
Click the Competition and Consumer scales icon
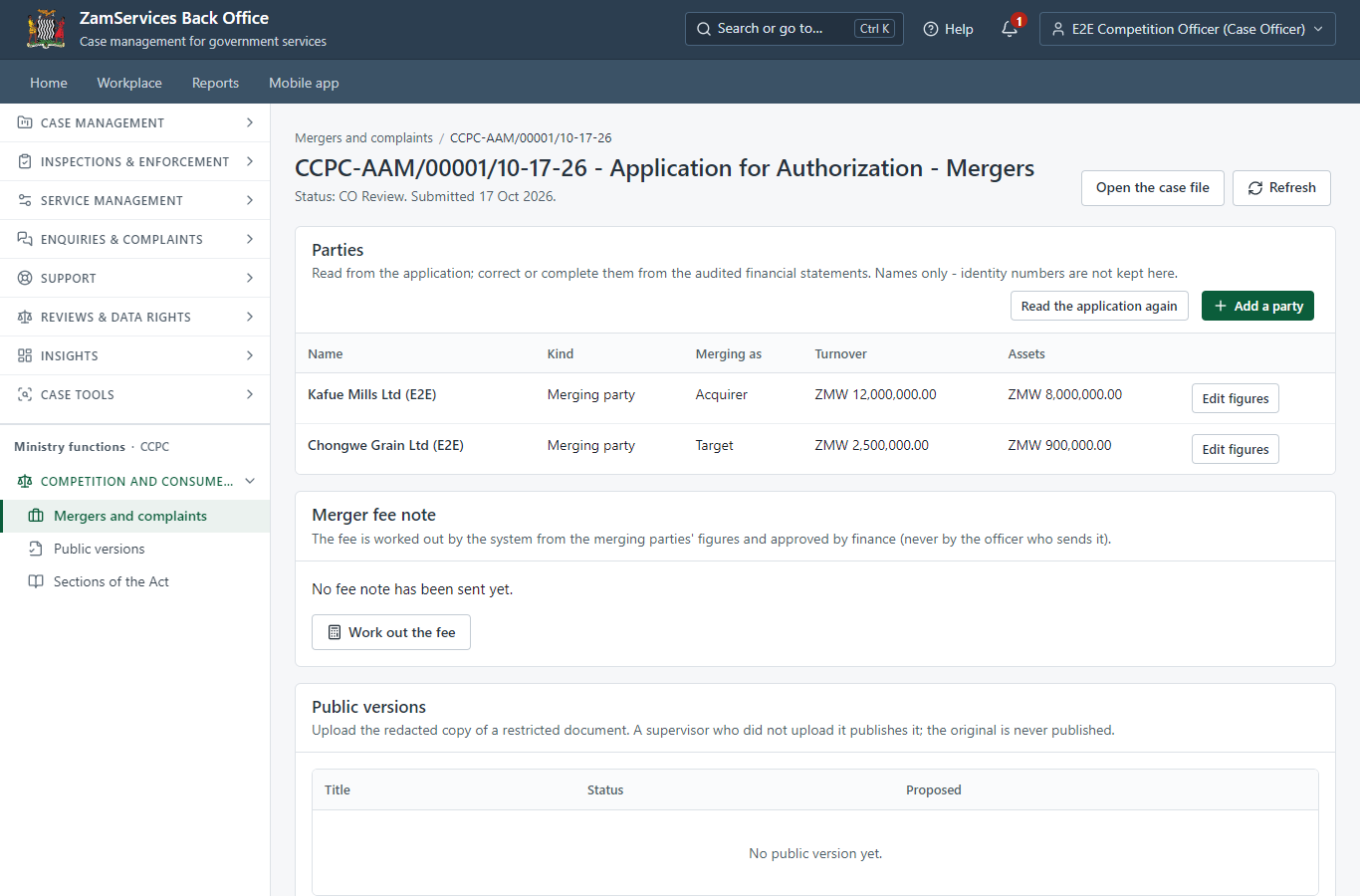[25, 481]
